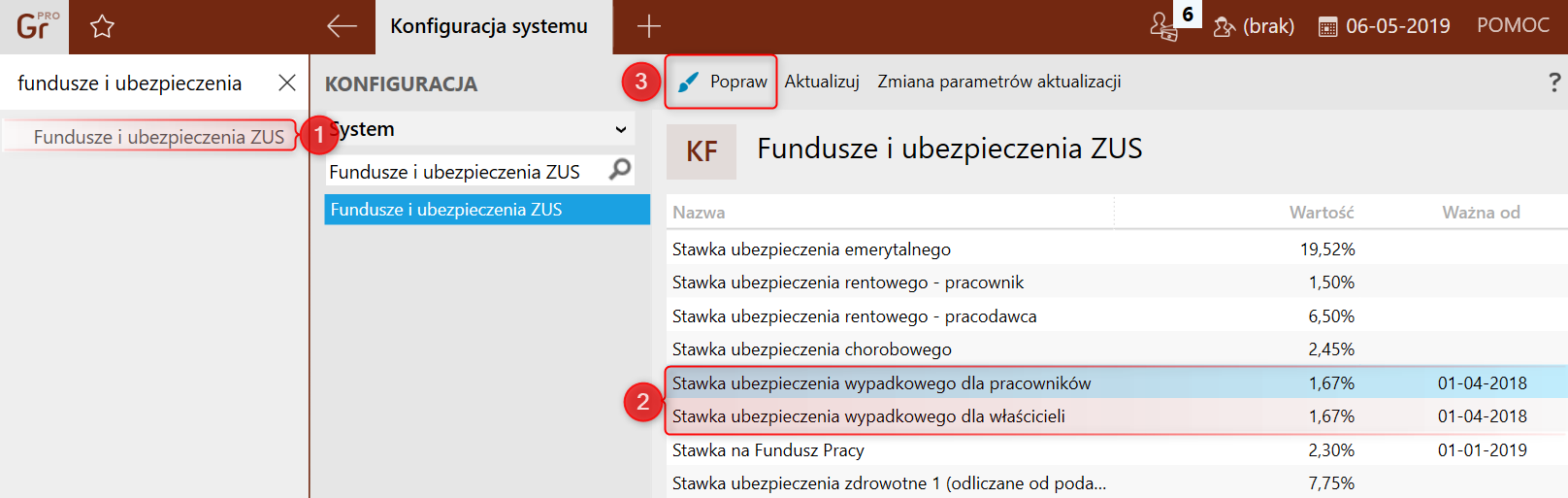The width and height of the screenshot is (1568, 498).
Task: Click the 19,52% value cell
Action: coord(1327,249)
